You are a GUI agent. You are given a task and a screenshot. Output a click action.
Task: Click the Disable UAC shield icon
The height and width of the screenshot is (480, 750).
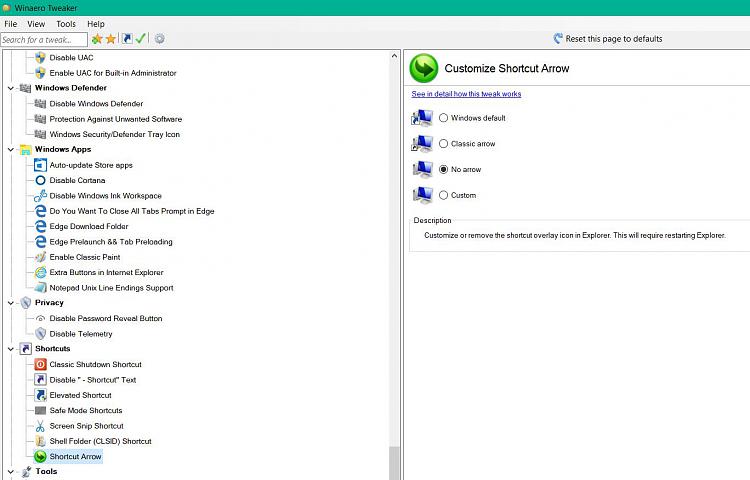click(40, 58)
